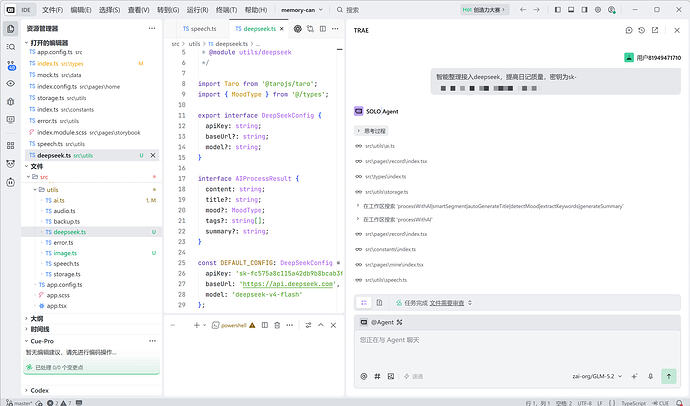Open the search view in activity bar
690x406 pixels.
tap(11, 47)
